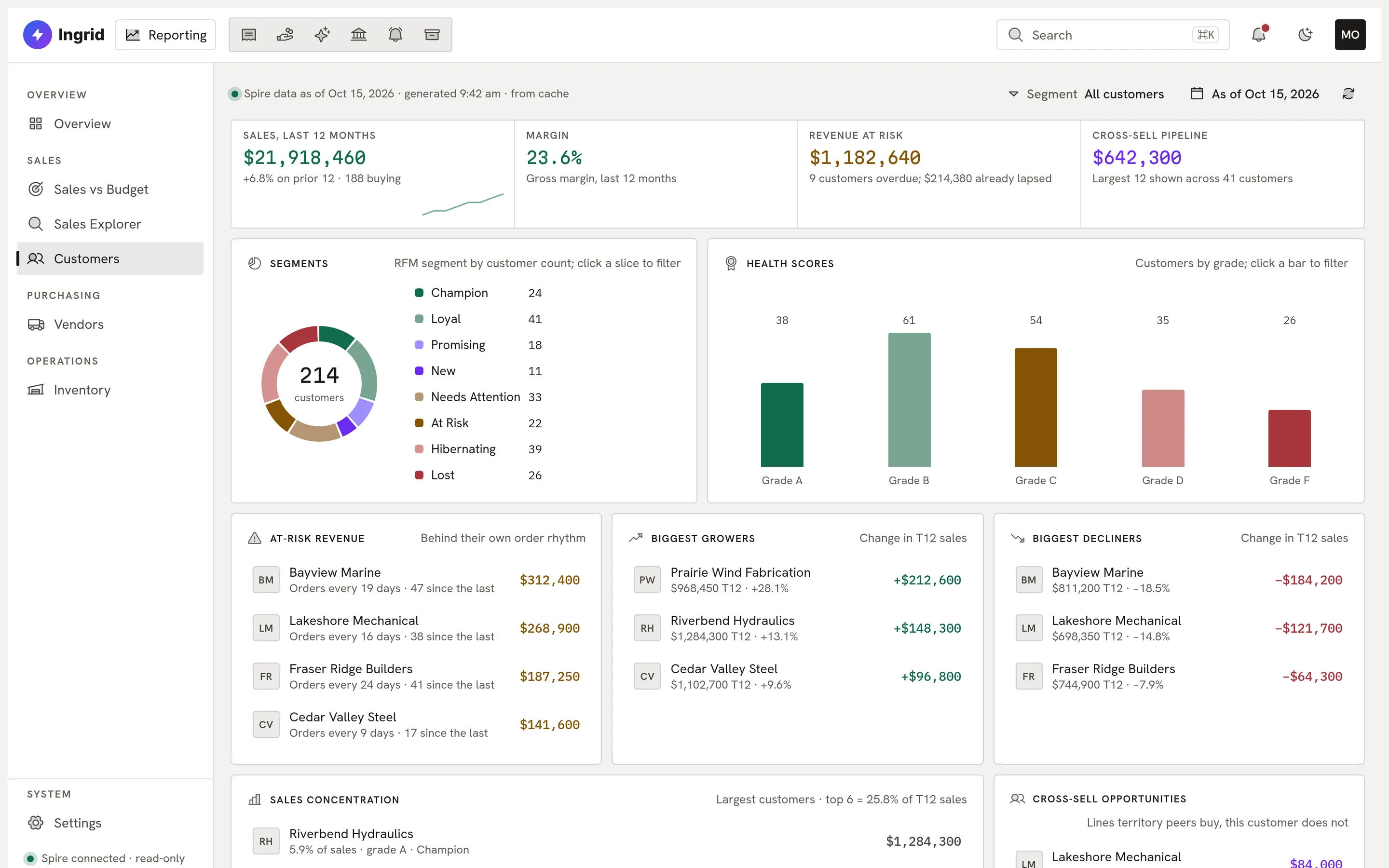The width and height of the screenshot is (1389, 868).
Task: Open Prairie Wind Fabrication grower row
Action: tap(797, 580)
